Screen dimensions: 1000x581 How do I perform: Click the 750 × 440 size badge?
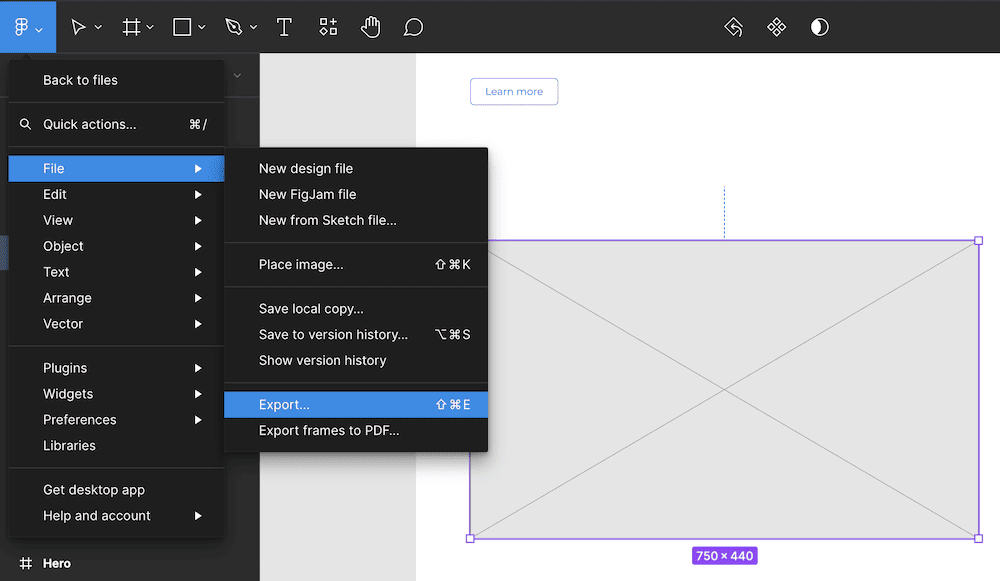[x=724, y=555]
